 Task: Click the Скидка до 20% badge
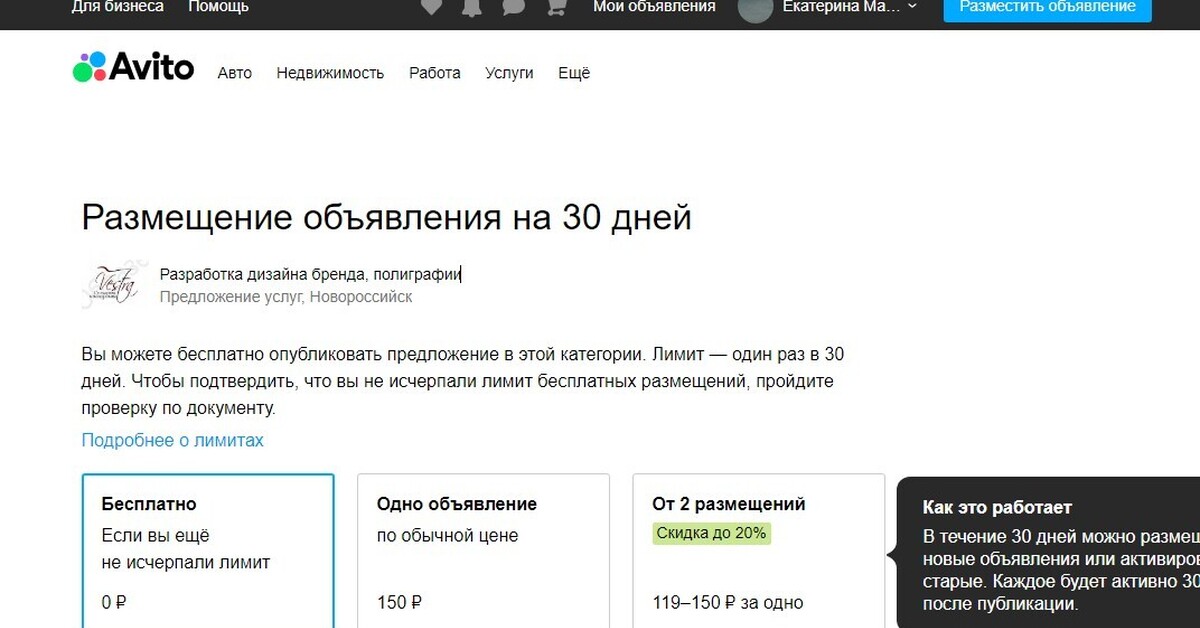(712, 534)
